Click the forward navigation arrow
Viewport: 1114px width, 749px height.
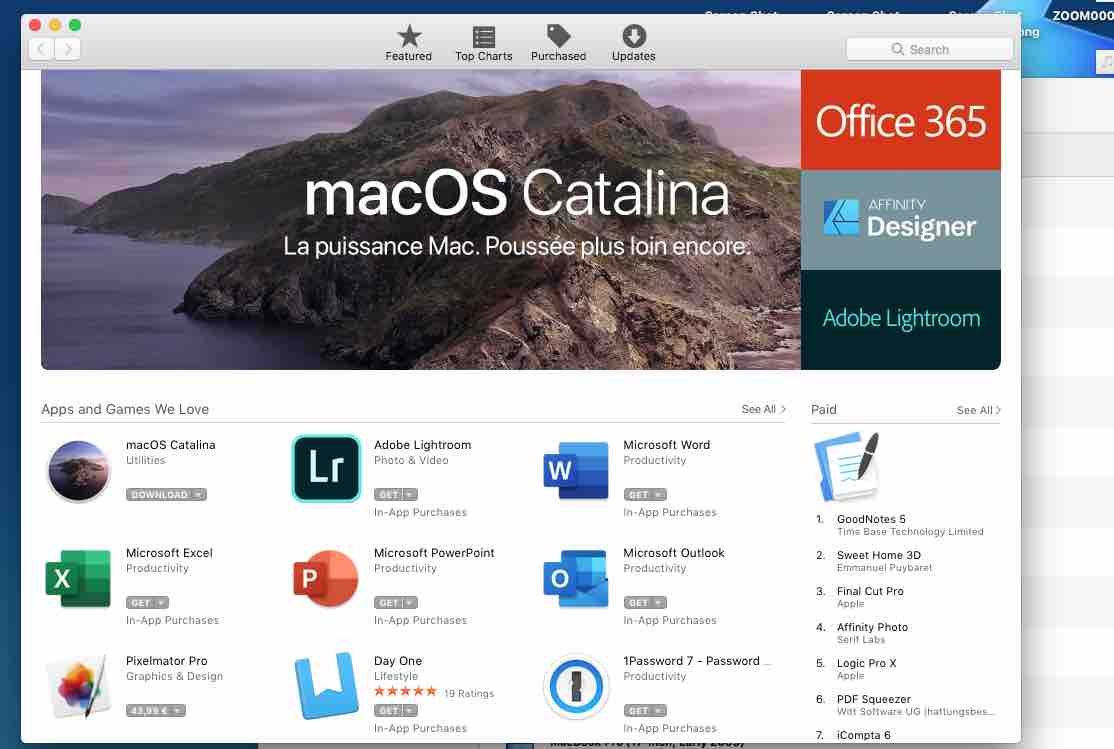tap(67, 49)
